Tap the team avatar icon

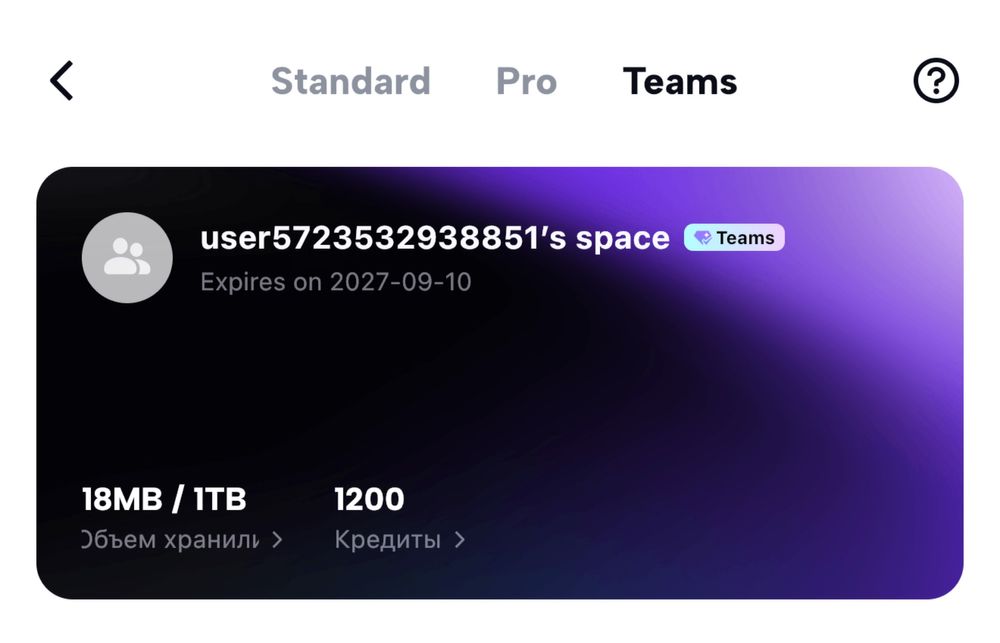point(127,257)
